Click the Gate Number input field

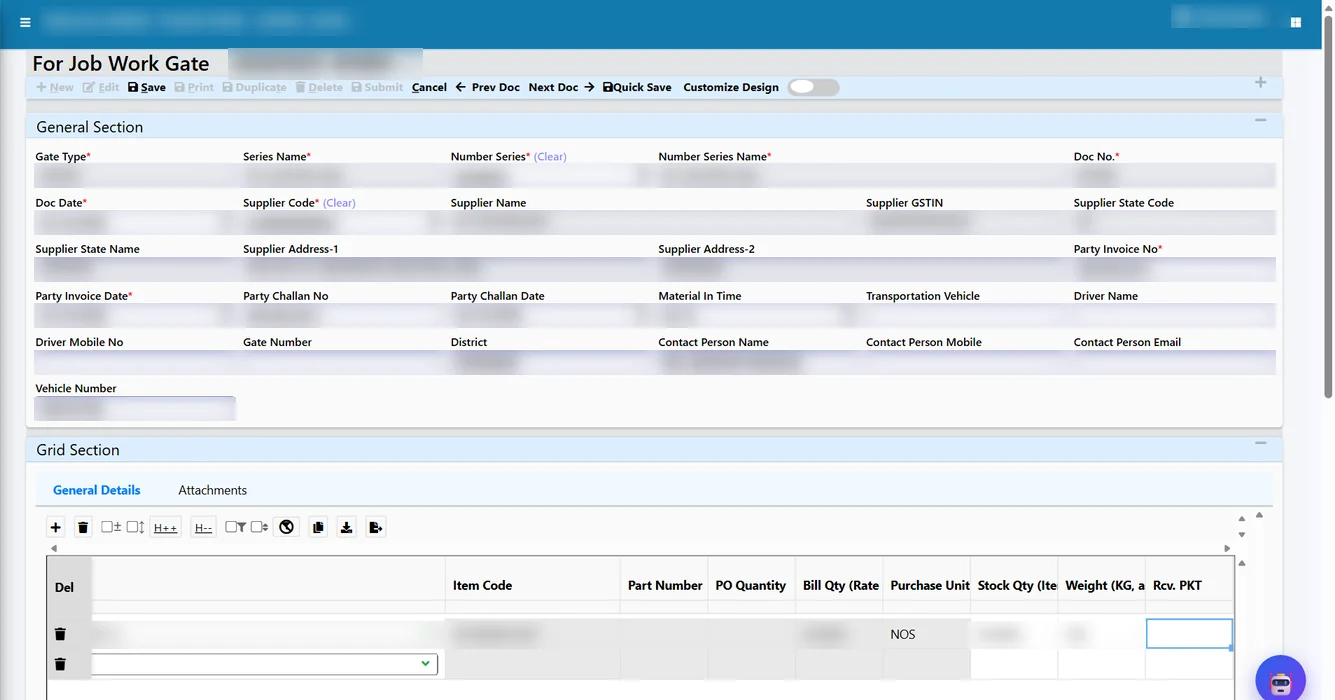pyautogui.click(x=343, y=361)
